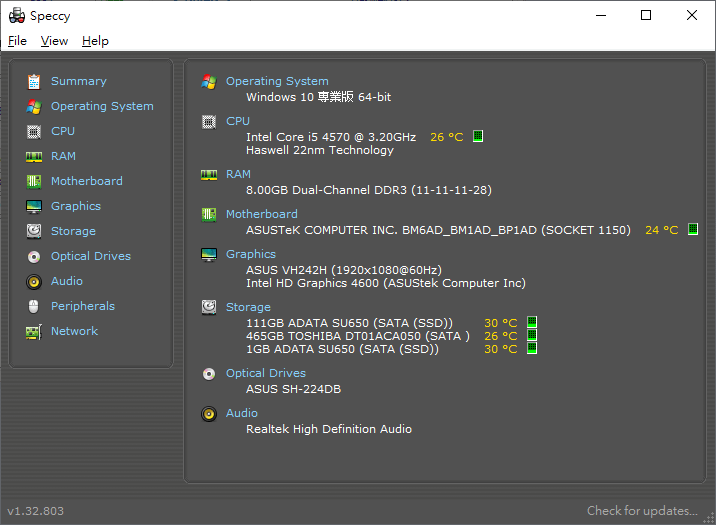
Task: Open the File menu
Action: [x=17, y=41]
